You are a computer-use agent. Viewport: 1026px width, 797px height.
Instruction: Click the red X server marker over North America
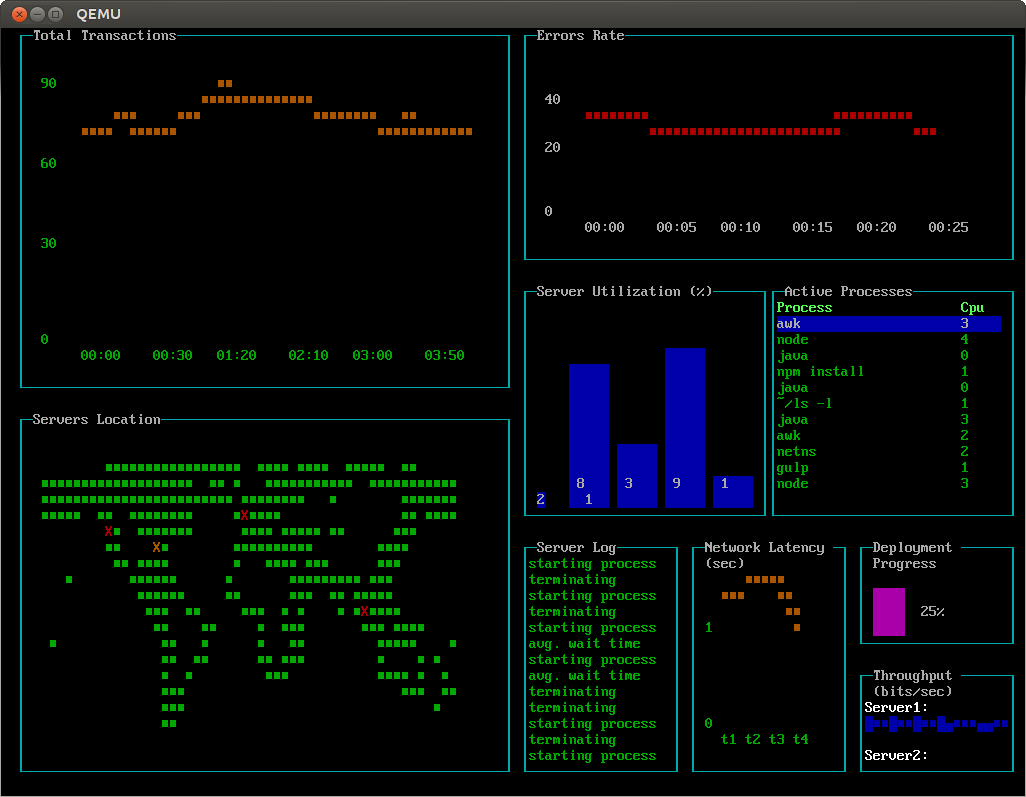tap(108, 531)
